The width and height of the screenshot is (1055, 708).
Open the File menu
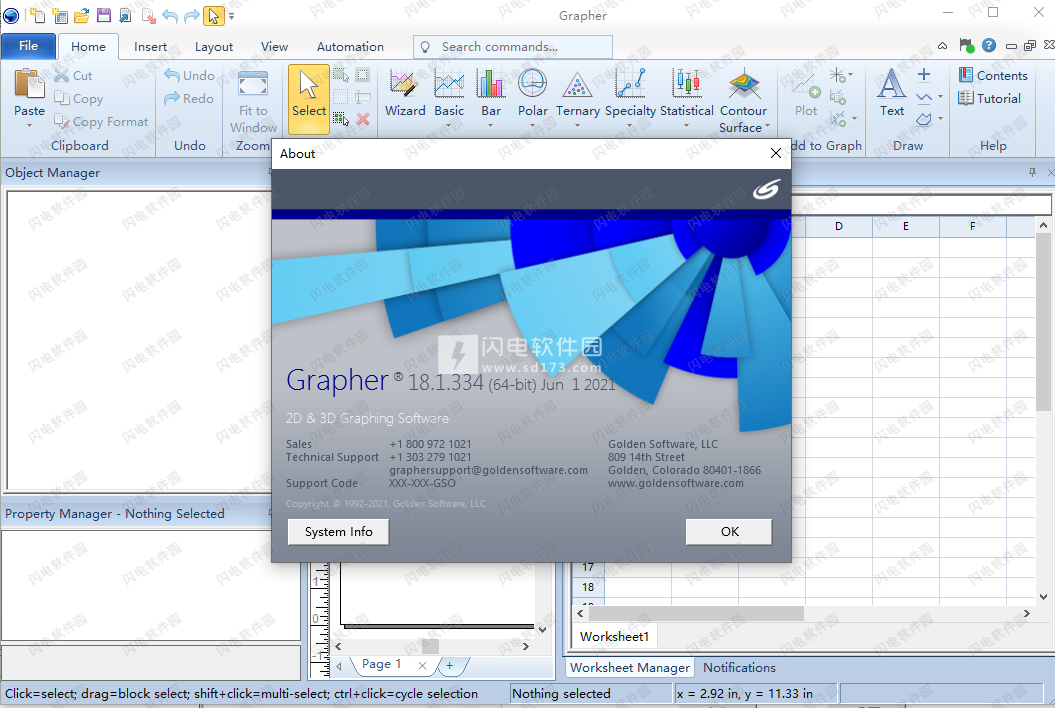coord(28,46)
